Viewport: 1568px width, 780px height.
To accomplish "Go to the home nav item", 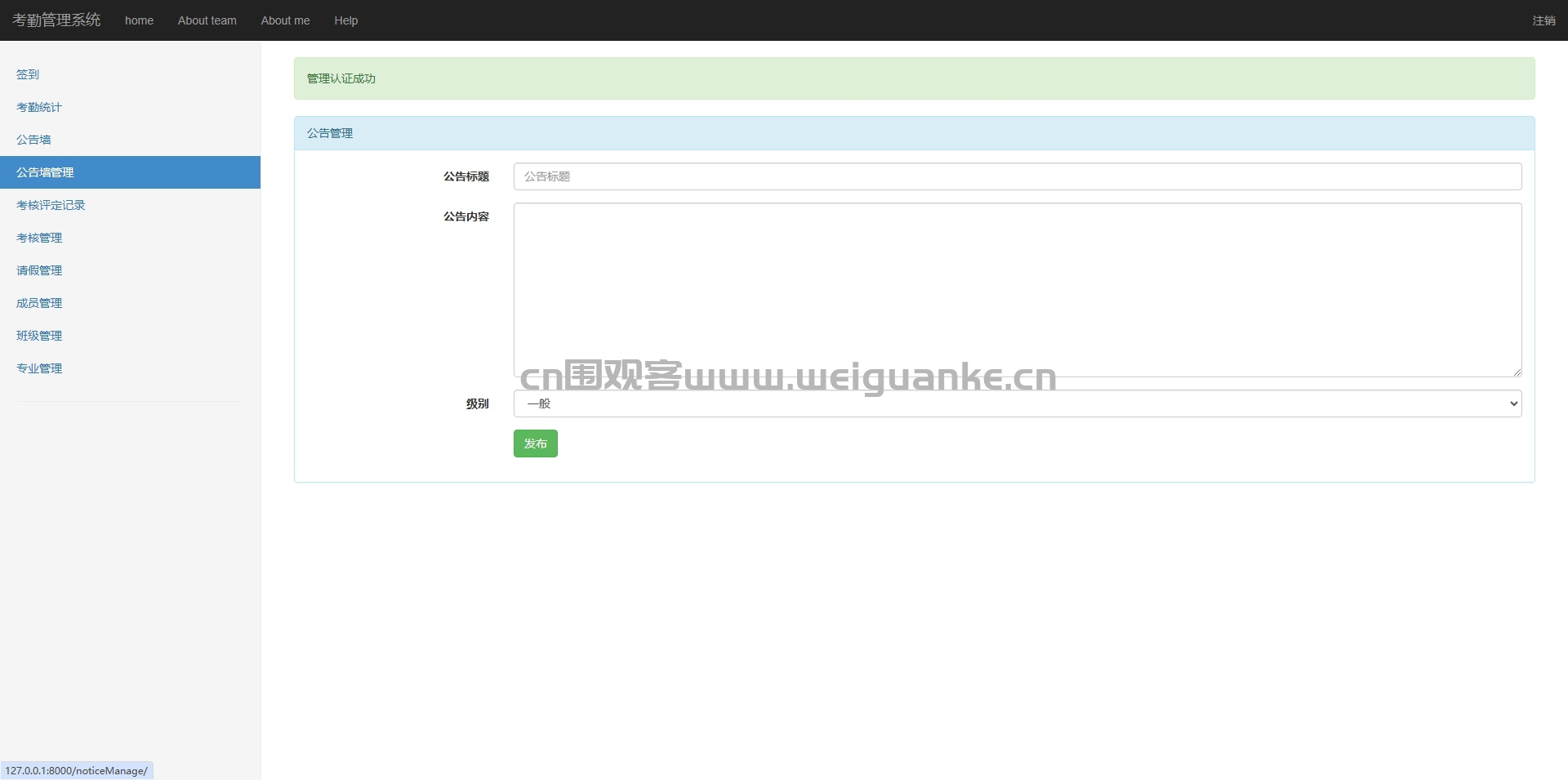I will click(x=139, y=20).
